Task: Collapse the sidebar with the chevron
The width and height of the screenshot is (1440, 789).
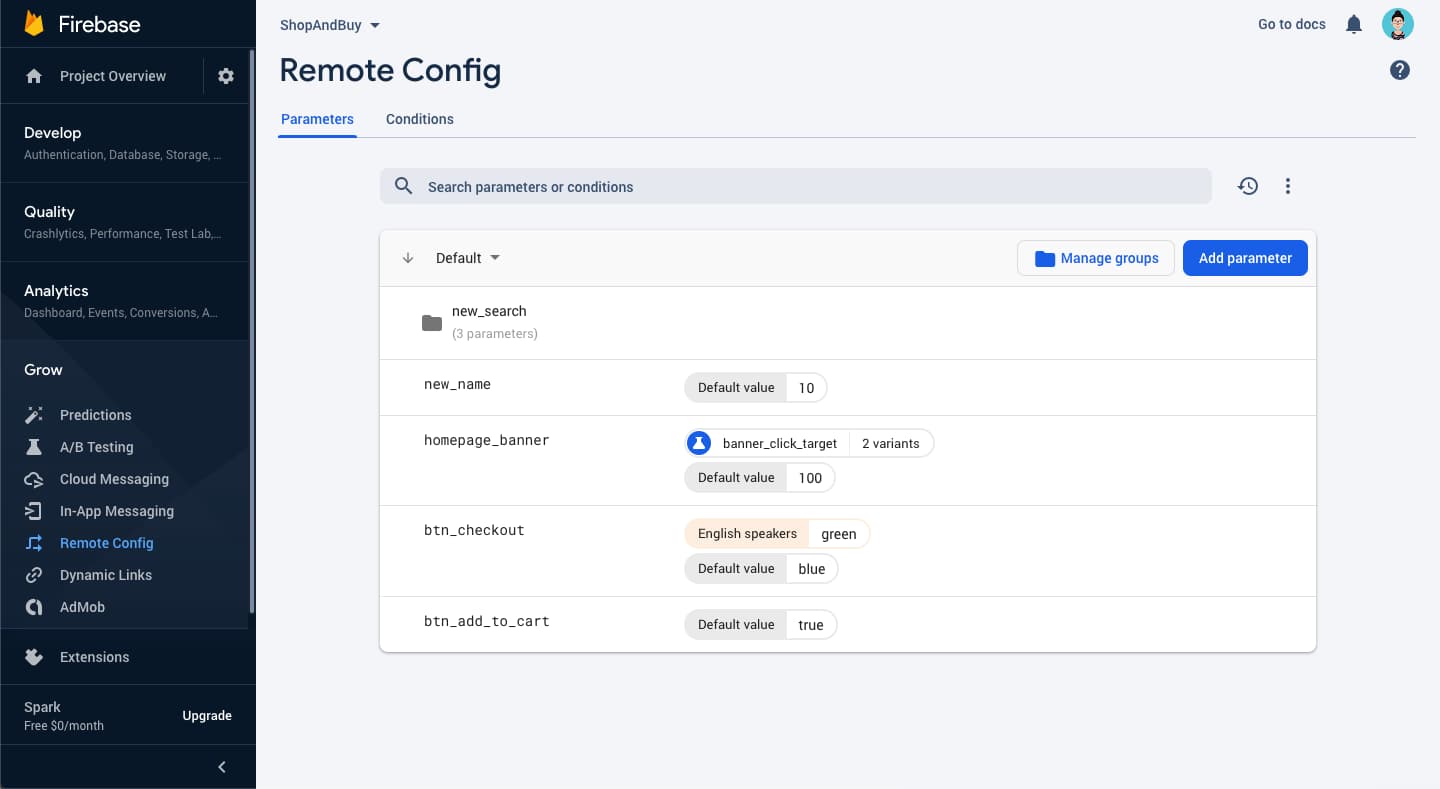Action: coord(222,767)
